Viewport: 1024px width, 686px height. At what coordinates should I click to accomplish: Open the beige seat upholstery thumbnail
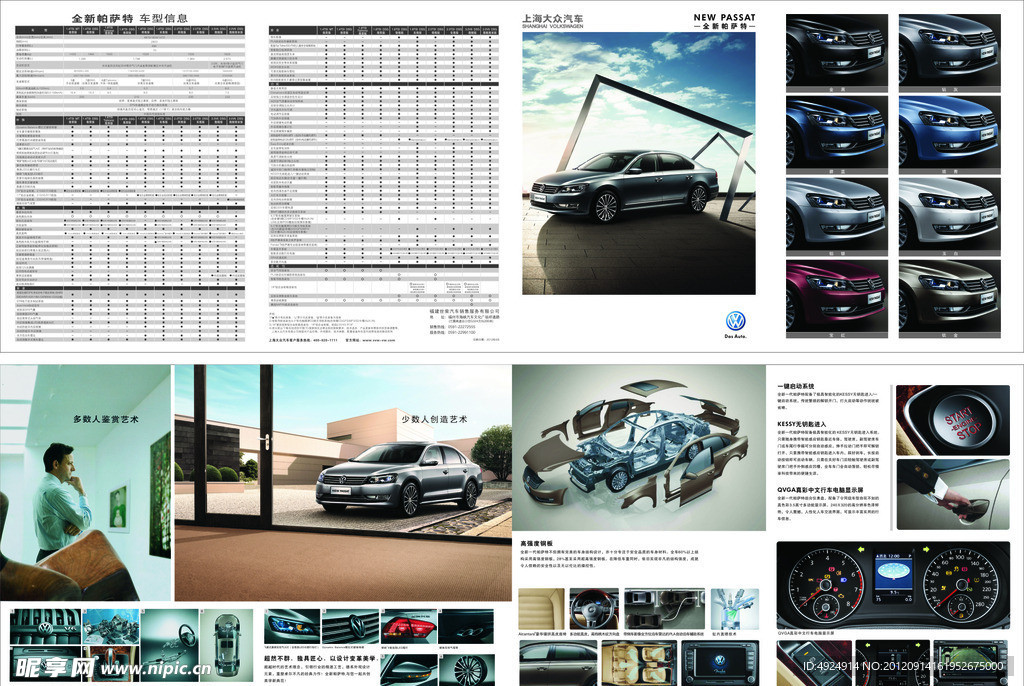[541, 609]
